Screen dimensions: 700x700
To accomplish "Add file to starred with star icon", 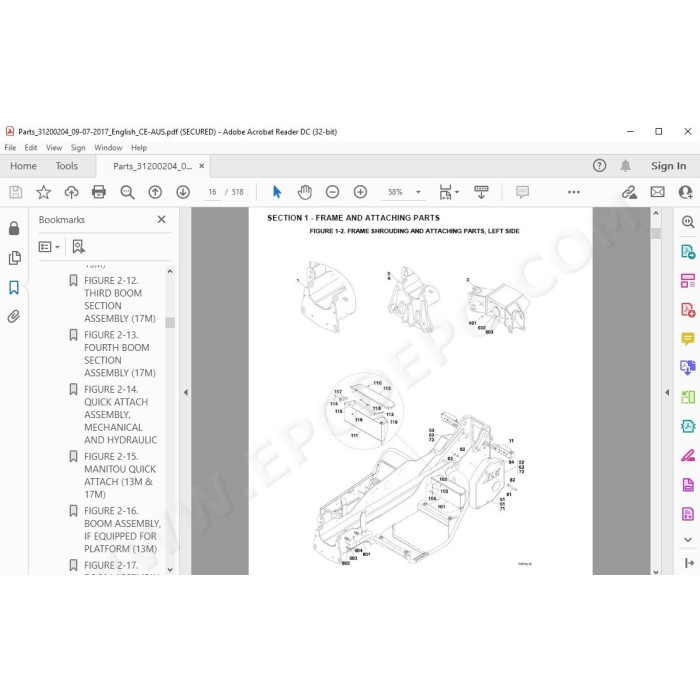I will click(x=43, y=192).
